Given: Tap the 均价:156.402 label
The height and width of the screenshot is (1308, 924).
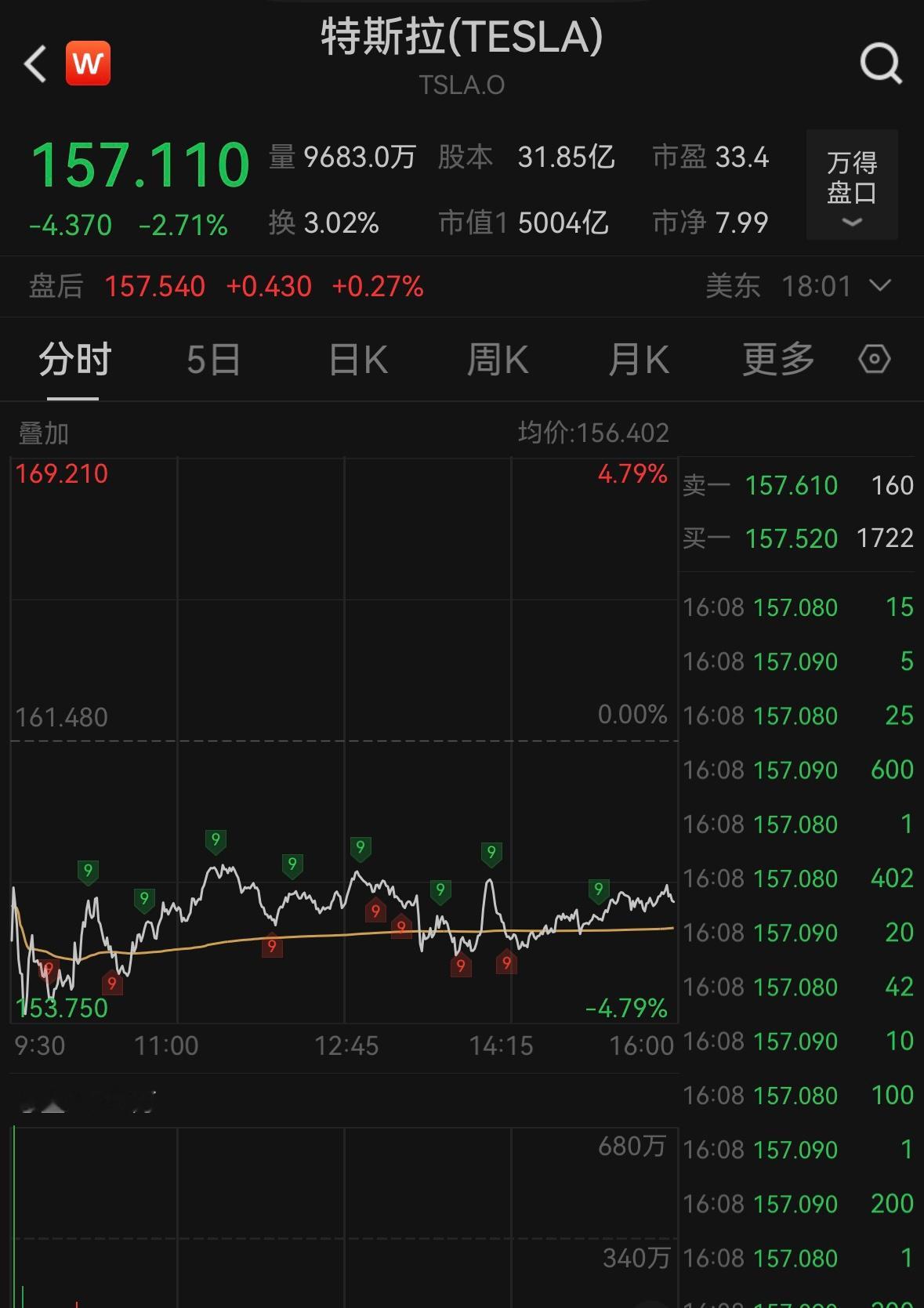Looking at the screenshot, I should (x=593, y=433).
